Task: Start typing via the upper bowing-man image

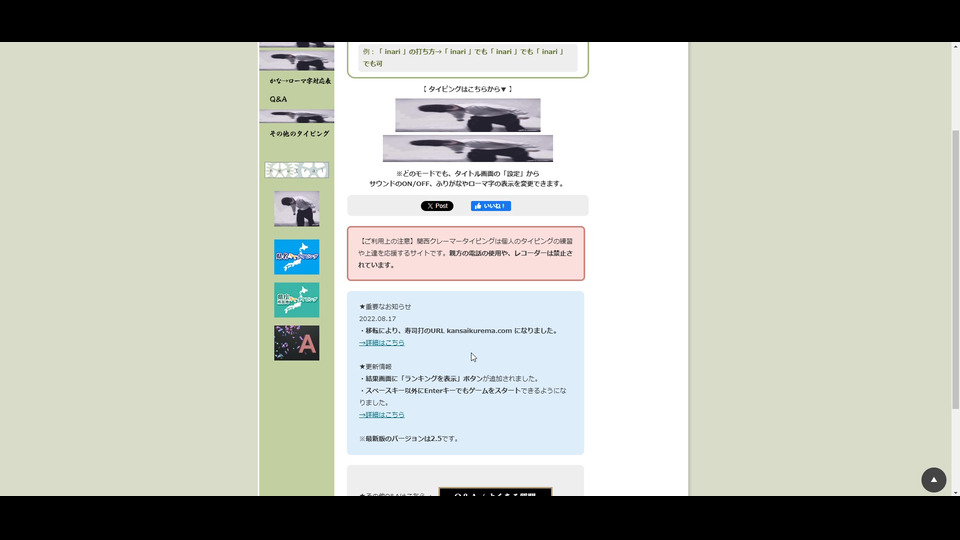Action: [468, 115]
